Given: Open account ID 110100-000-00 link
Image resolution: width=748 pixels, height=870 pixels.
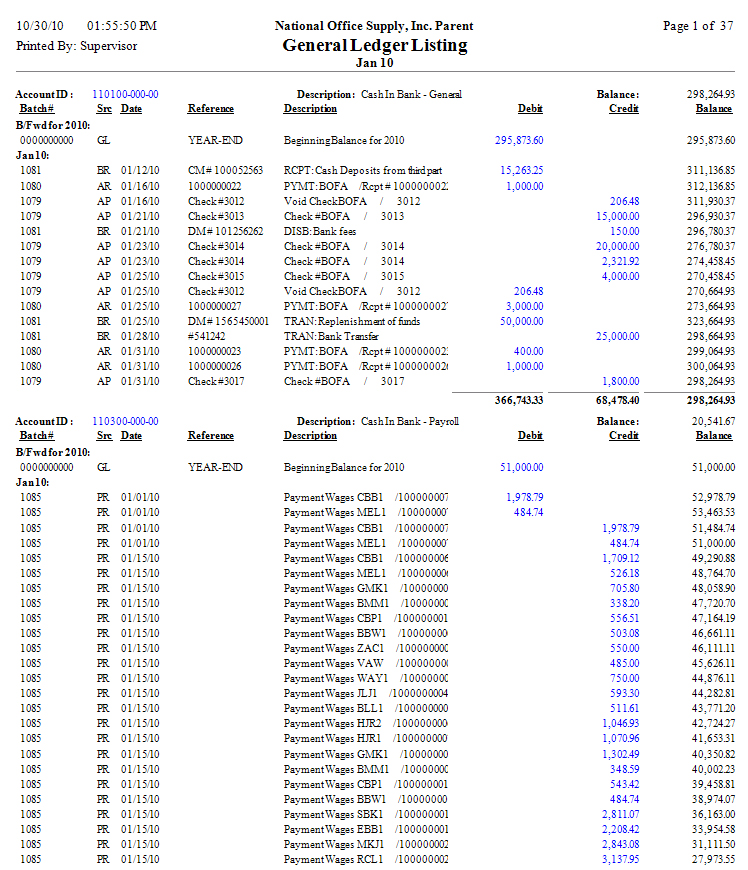Looking at the screenshot, I should click(x=125, y=95).
